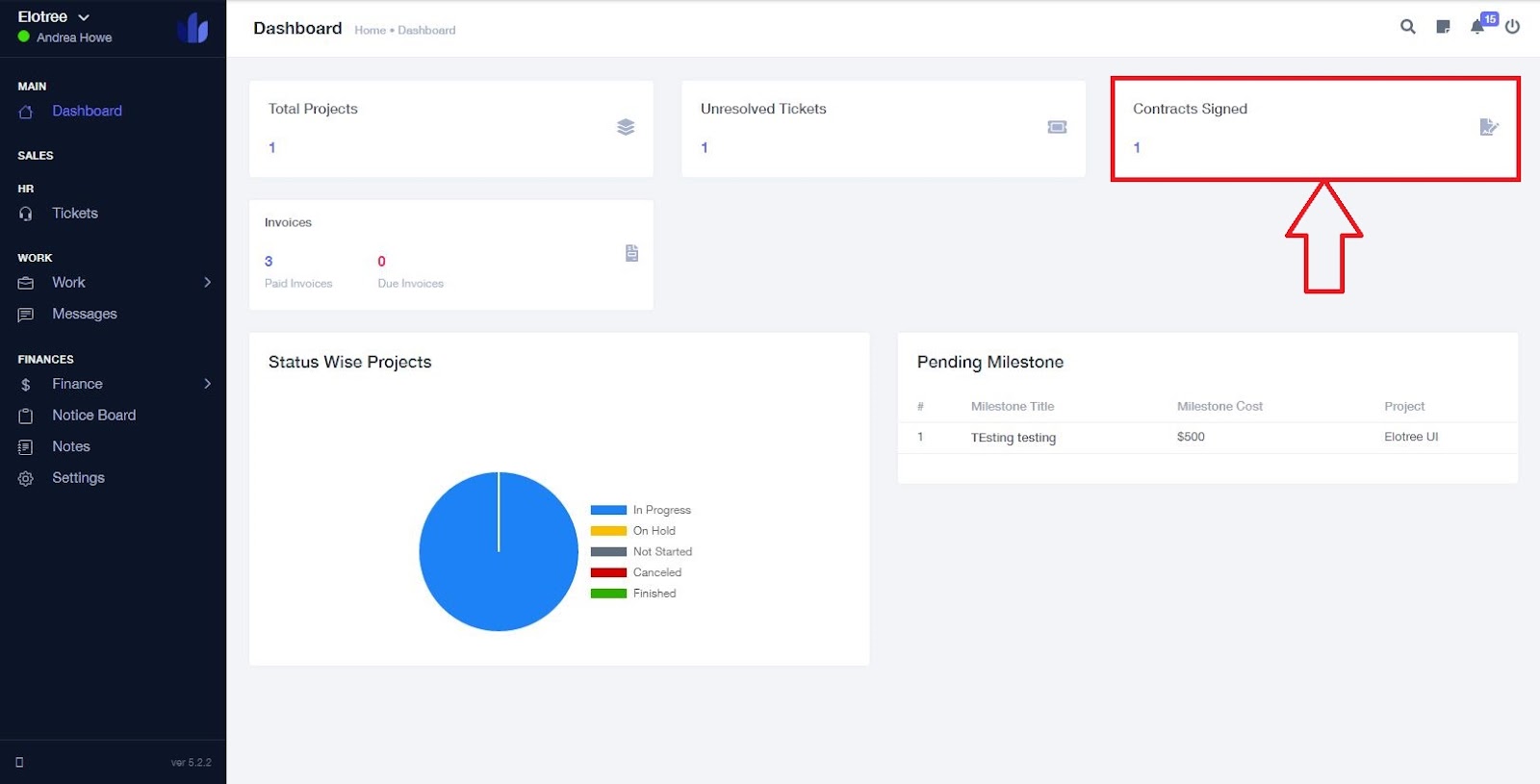This screenshot has height=784, width=1540.
Task: Click the Milestone Cost column header
Action: [1219, 407]
